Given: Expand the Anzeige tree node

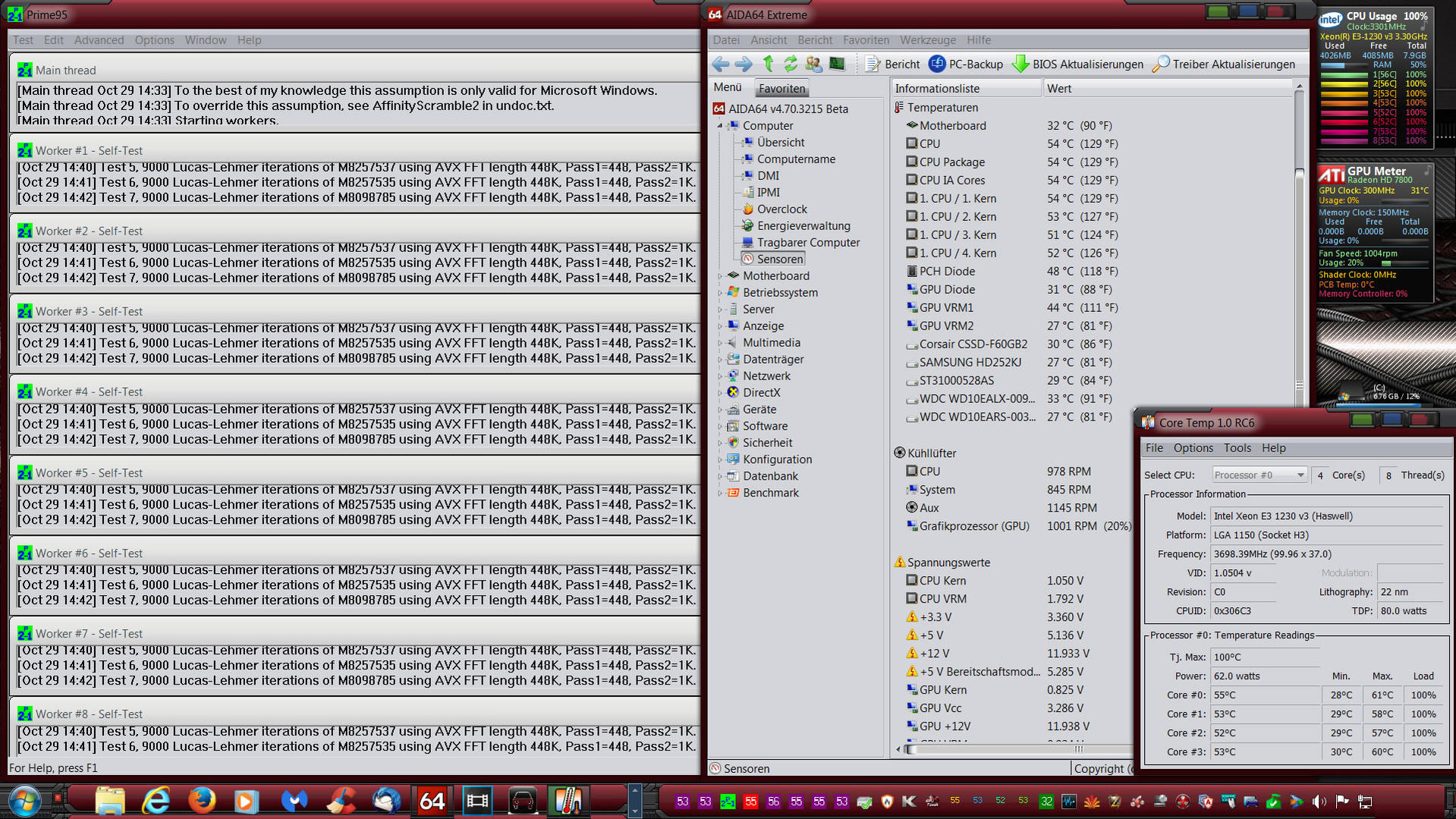Looking at the screenshot, I should (720, 326).
